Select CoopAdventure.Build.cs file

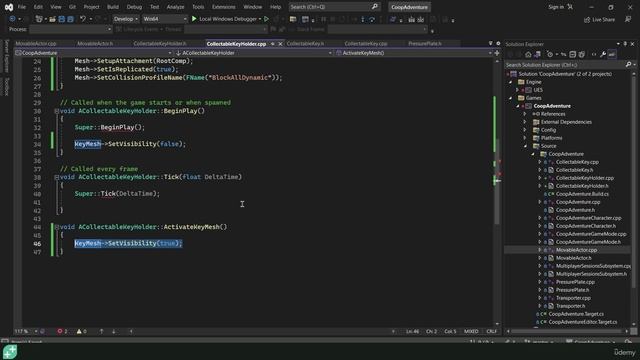click(x=582, y=194)
